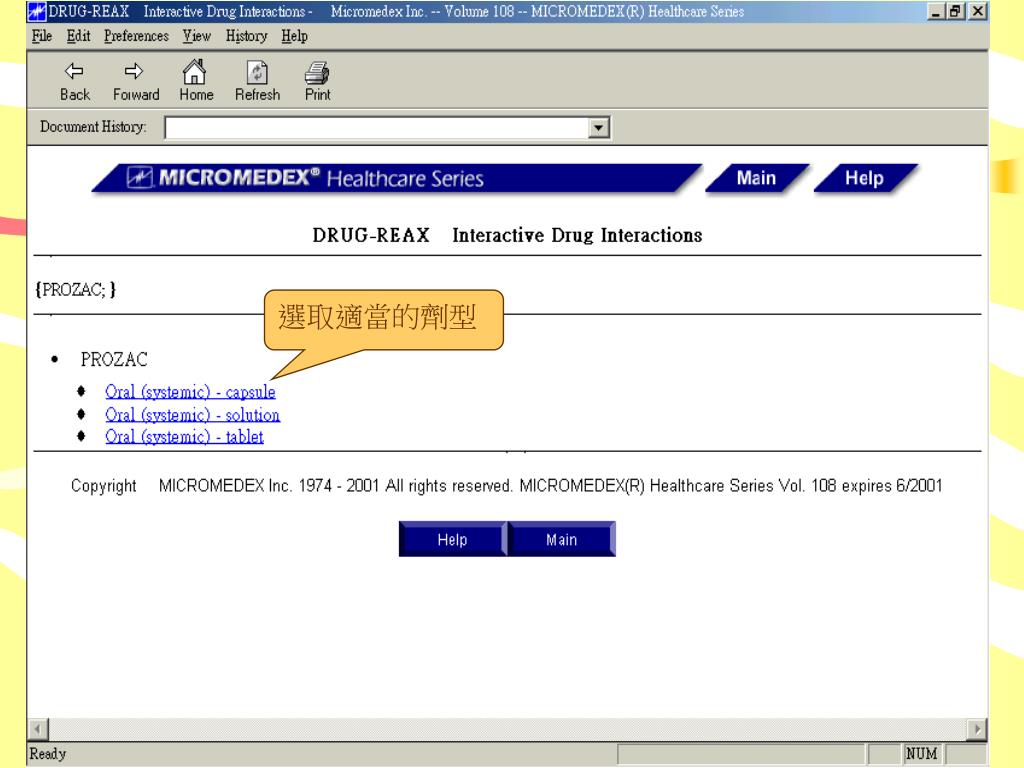Restore down the DRUG-REAX window
The width and height of the screenshot is (1024, 768).
(x=955, y=11)
